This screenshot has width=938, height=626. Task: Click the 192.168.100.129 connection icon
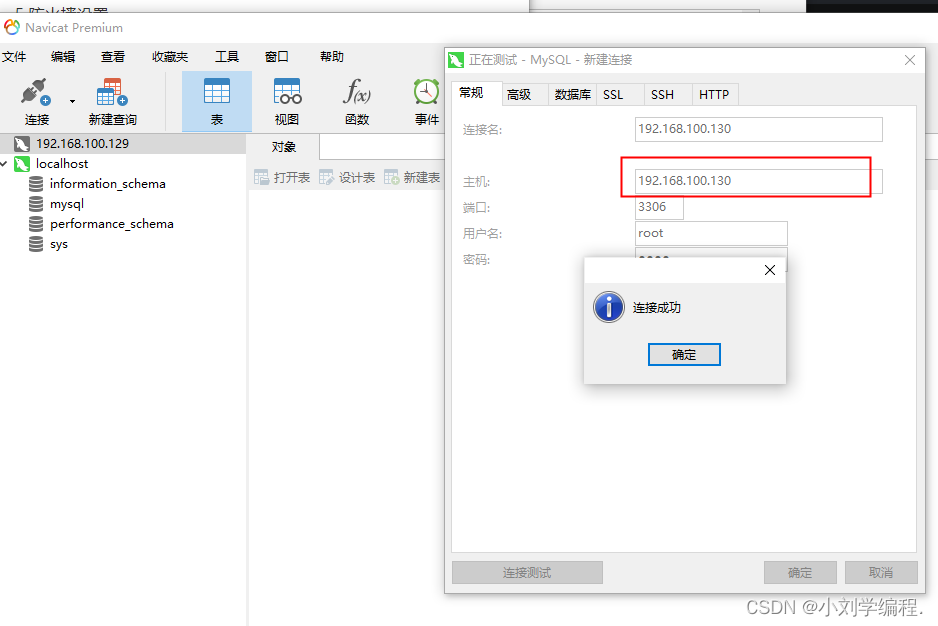22,144
